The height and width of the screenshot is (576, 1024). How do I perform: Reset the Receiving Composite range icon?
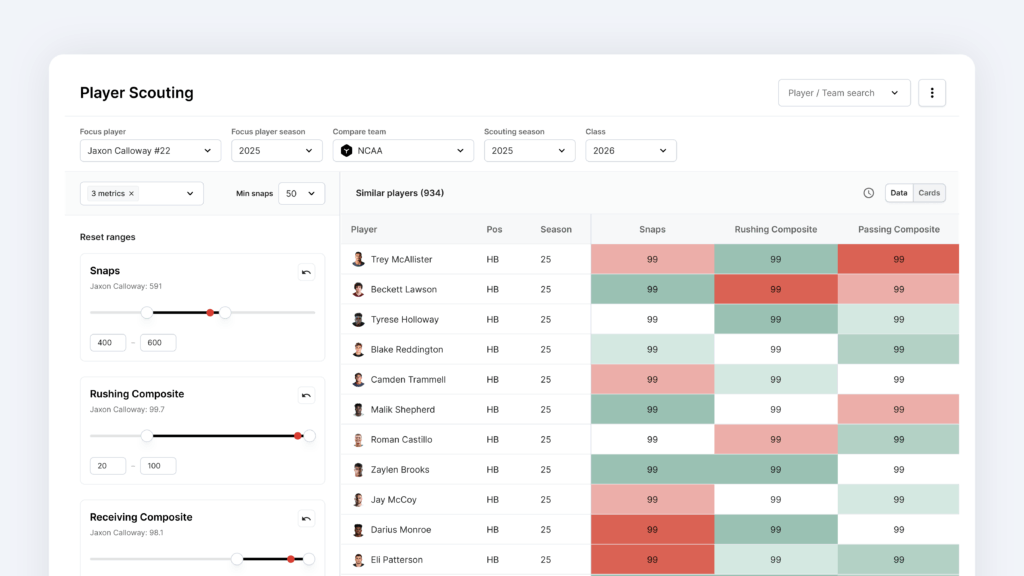coord(306,518)
